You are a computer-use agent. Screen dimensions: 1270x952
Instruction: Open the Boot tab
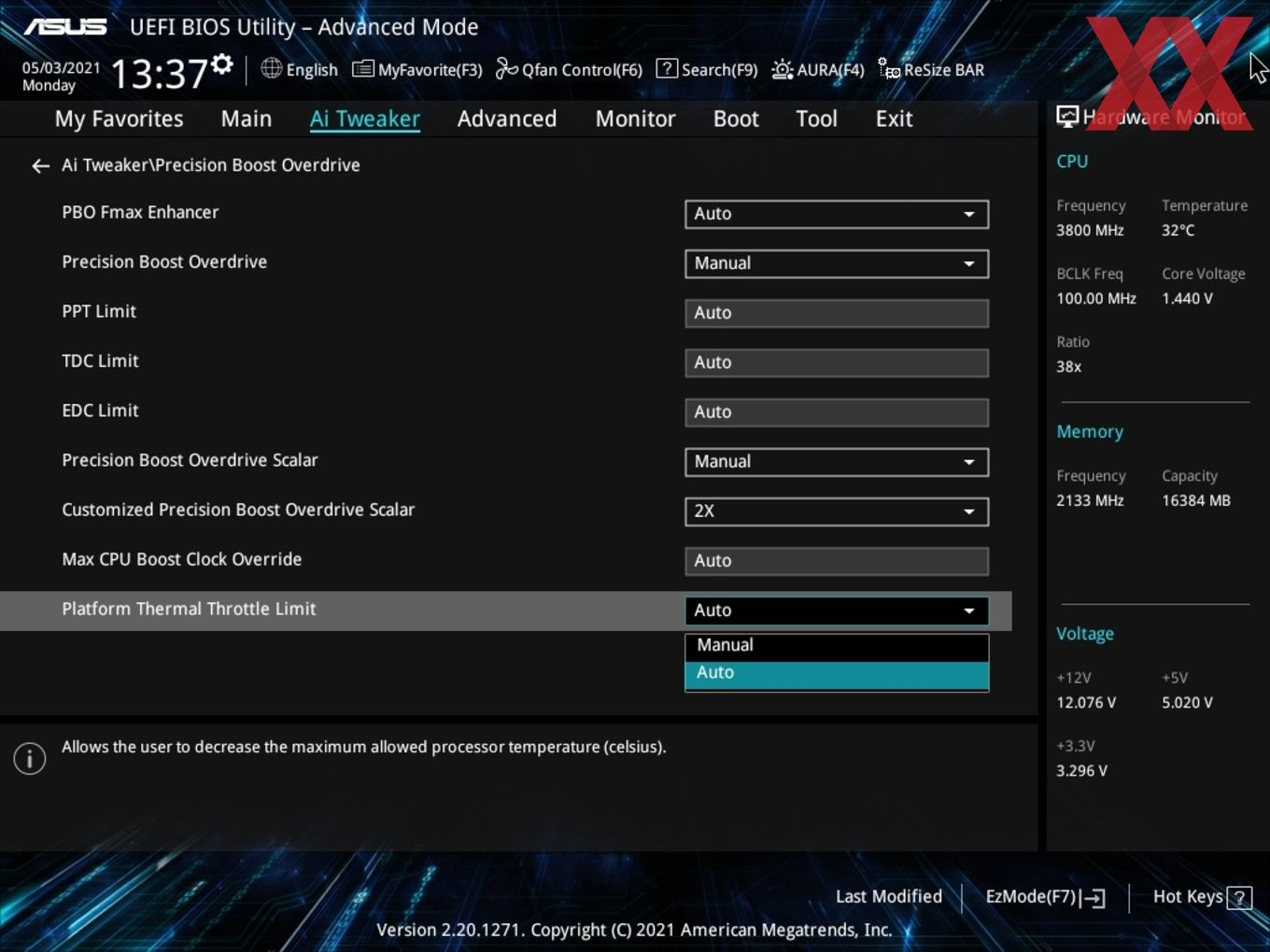(x=736, y=119)
